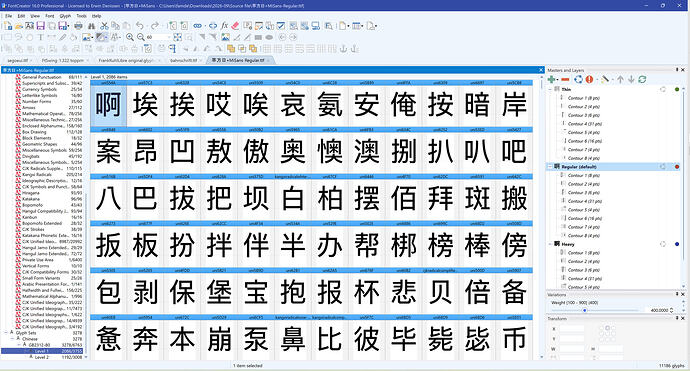
Task: Collapse the Heavy master node
Action: point(550,244)
